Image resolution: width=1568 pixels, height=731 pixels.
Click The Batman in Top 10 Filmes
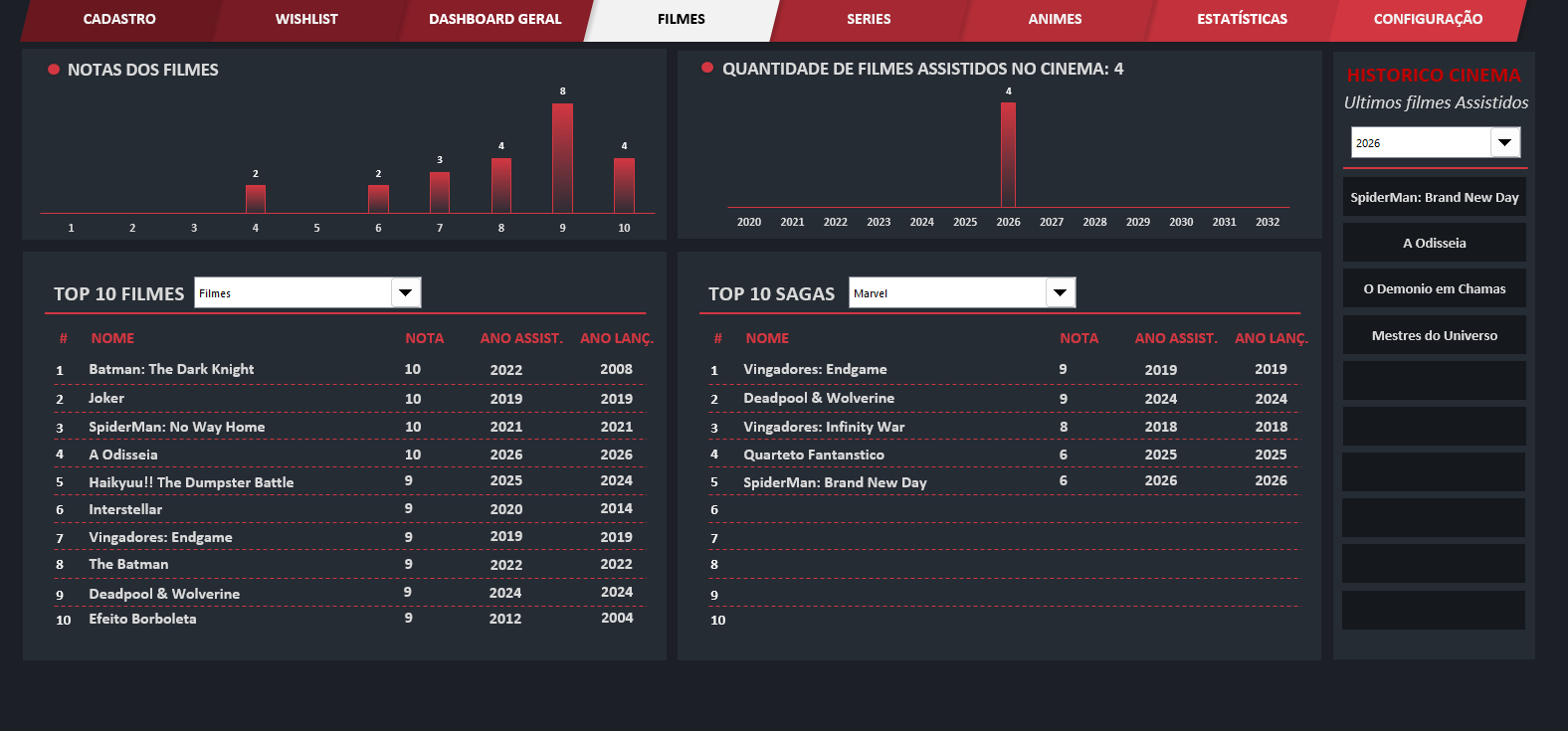128,564
